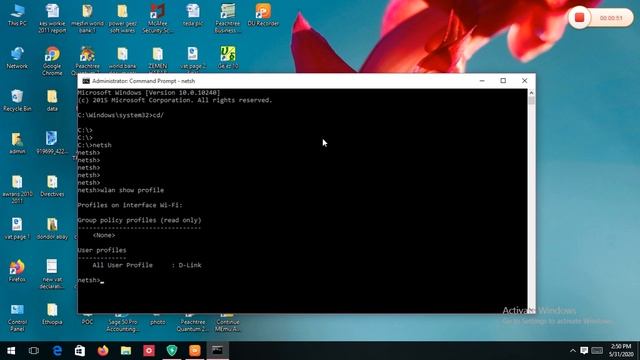640x360 pixels.
Task: Launch Firefox from the desktop shortcut
Action: pos(17,271)
